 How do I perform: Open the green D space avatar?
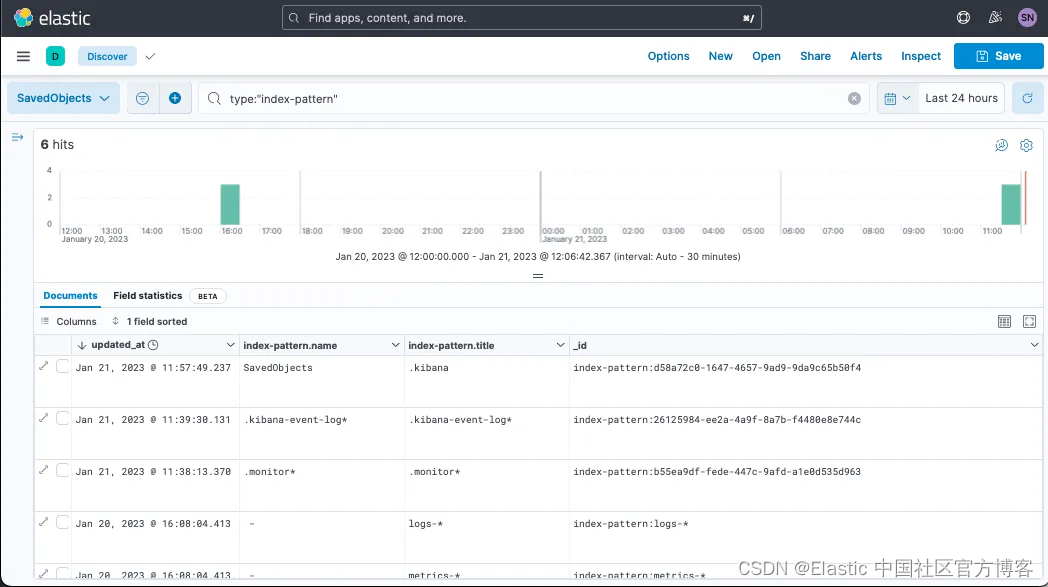tap(55, 56)
